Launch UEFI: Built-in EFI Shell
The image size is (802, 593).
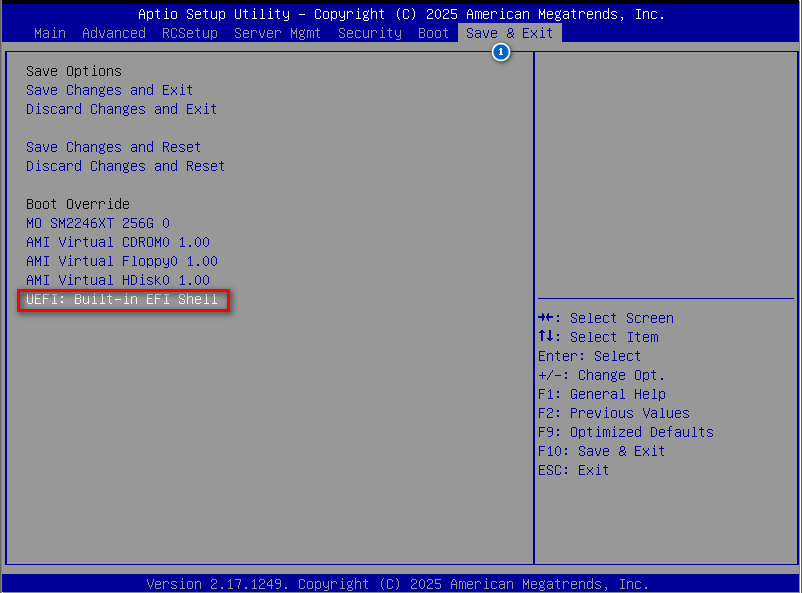point(122,299)
